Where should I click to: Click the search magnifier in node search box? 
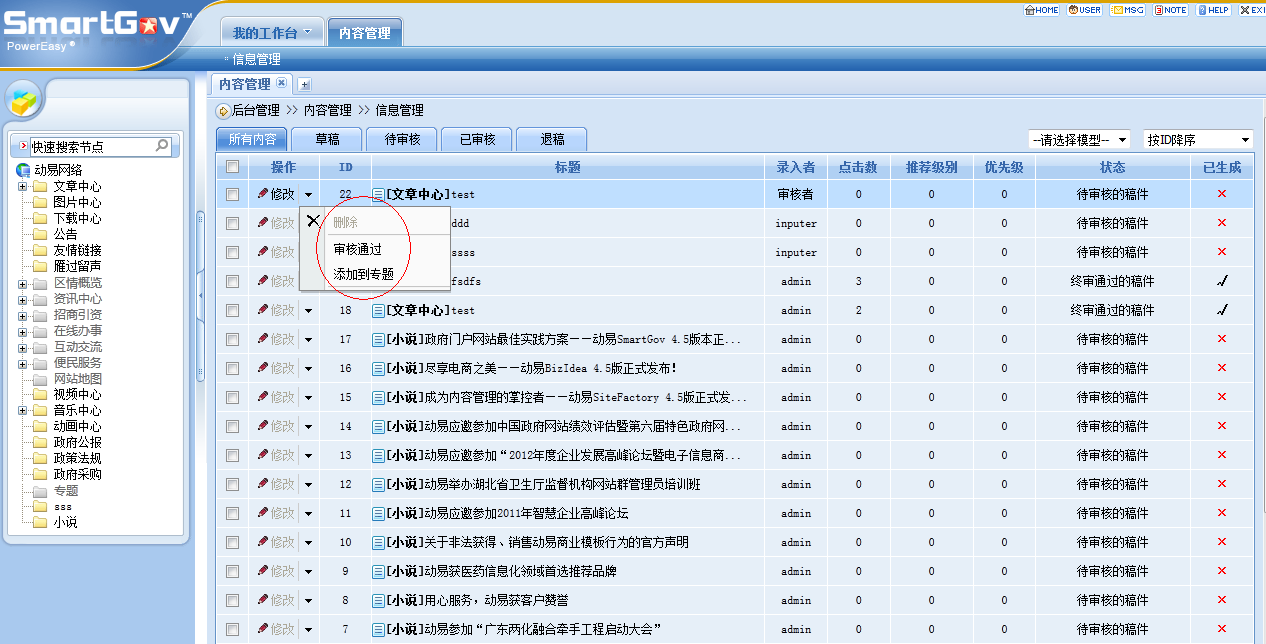(162, 146)
